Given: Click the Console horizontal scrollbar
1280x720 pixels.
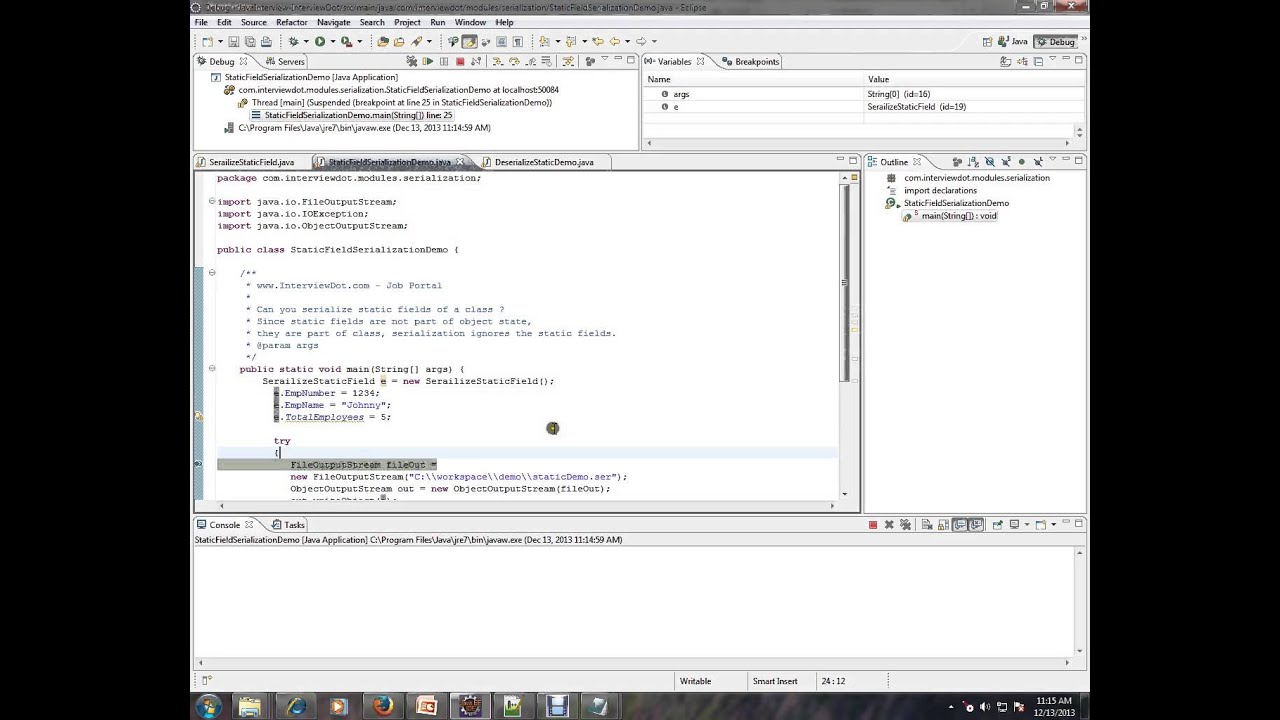Looking at the screenshot, I should tap(633, 662).
